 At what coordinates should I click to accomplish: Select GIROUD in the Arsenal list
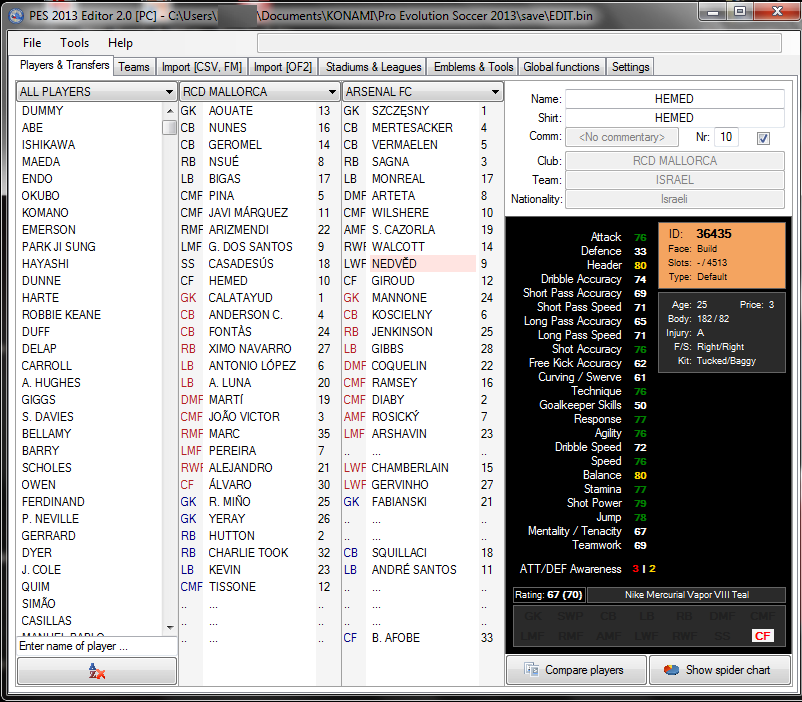(393, 281)
